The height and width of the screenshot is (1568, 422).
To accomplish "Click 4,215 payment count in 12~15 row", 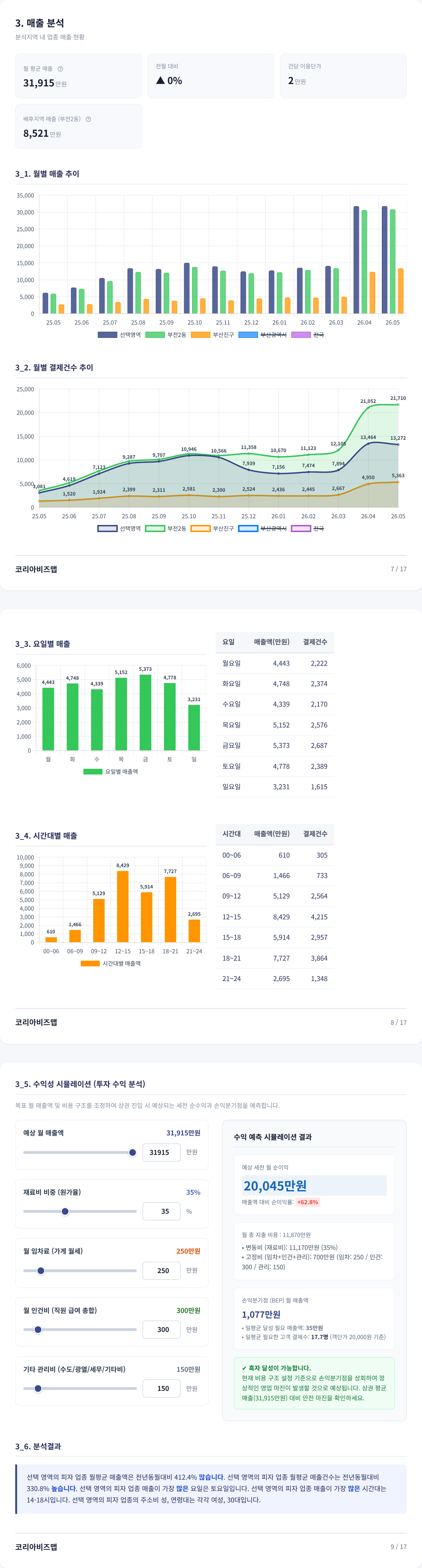I will [319, 917].
